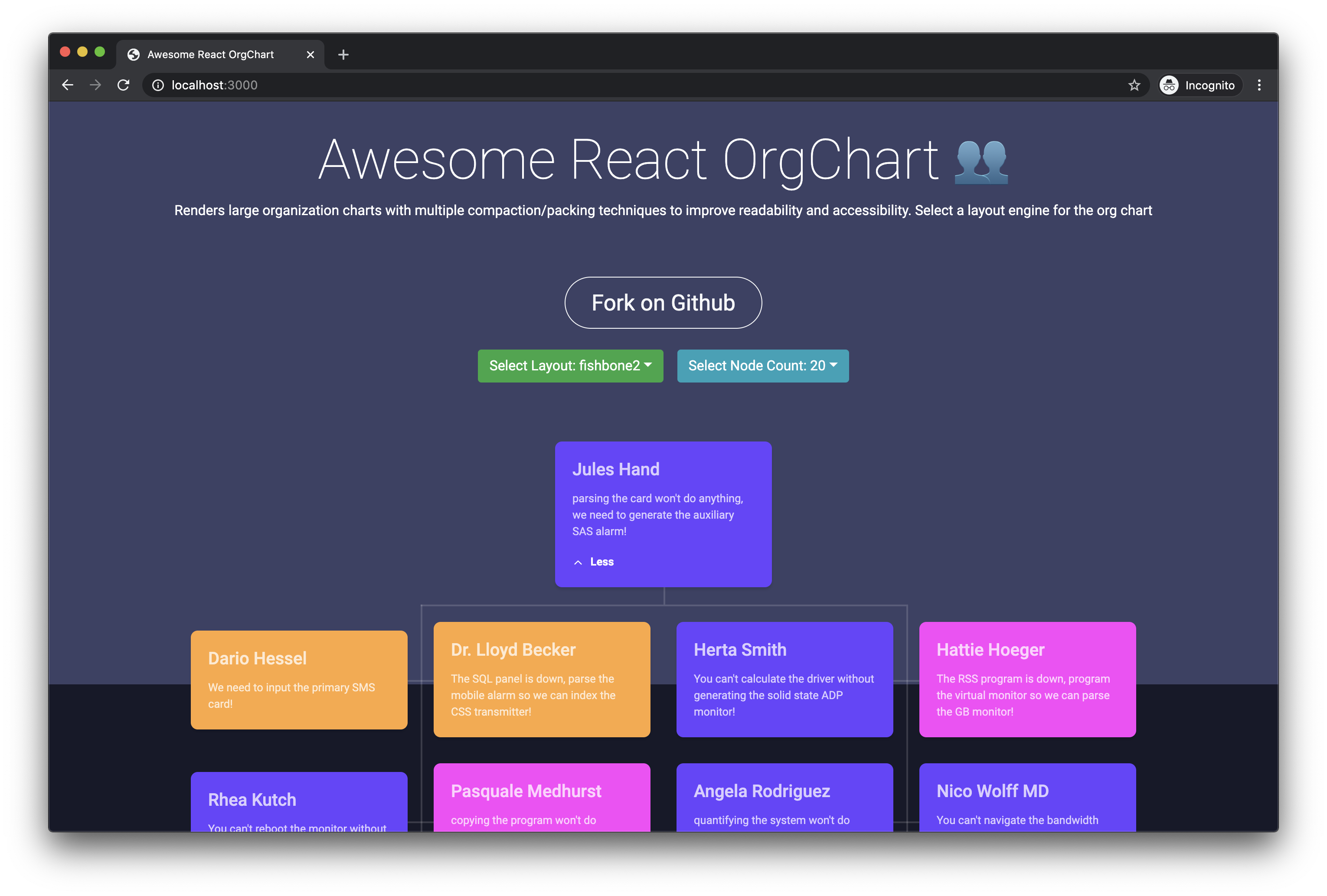1327x896 pixels.
Task: Click the Fork on Github button
Action: [663, 303]
